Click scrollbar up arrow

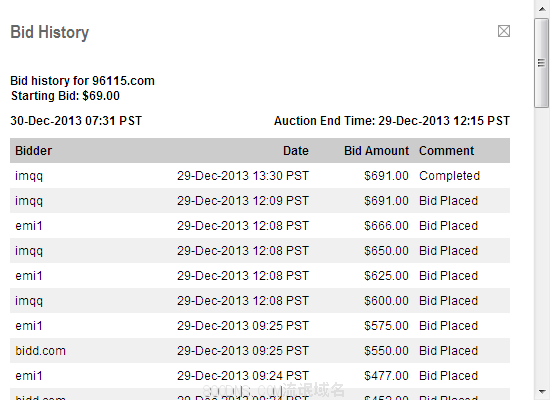542,9
